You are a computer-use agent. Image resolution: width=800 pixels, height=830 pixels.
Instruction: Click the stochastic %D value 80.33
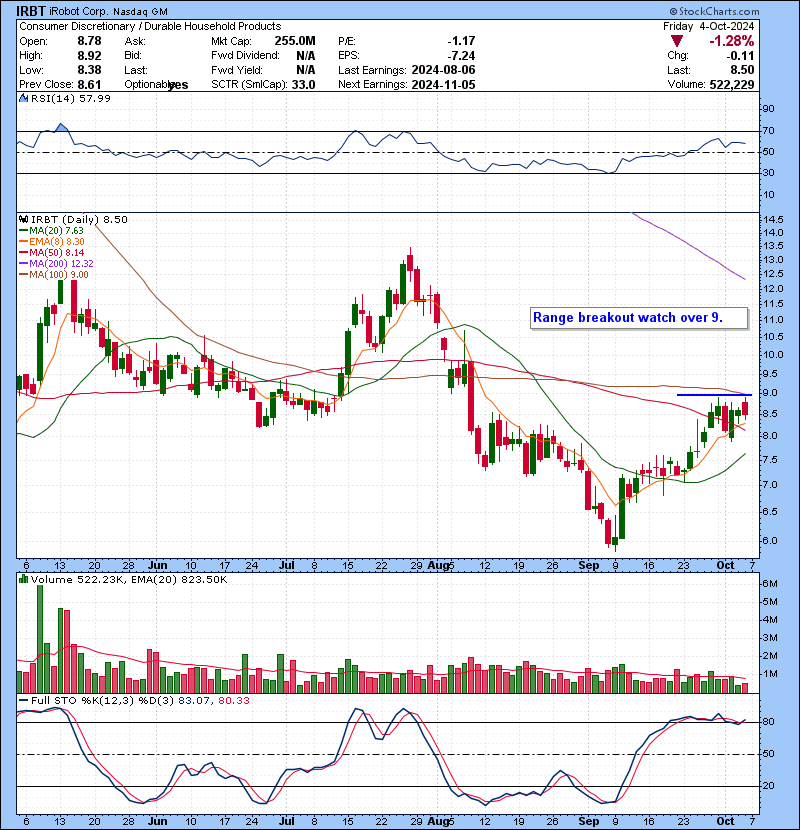[x=234, y=701]
